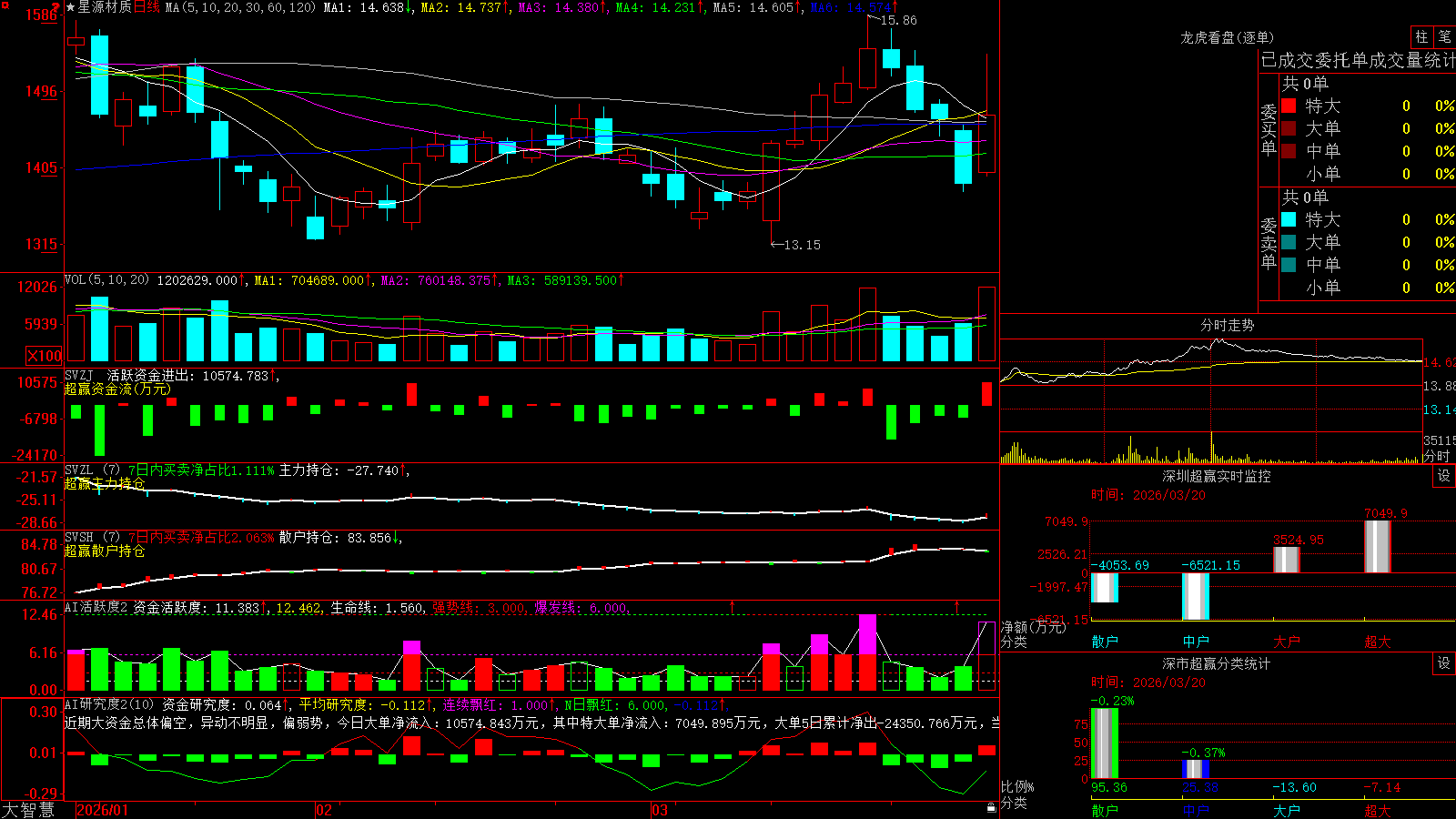Click the 13.15 low price annotation
Screen dimensions: 1456x819
802,245
